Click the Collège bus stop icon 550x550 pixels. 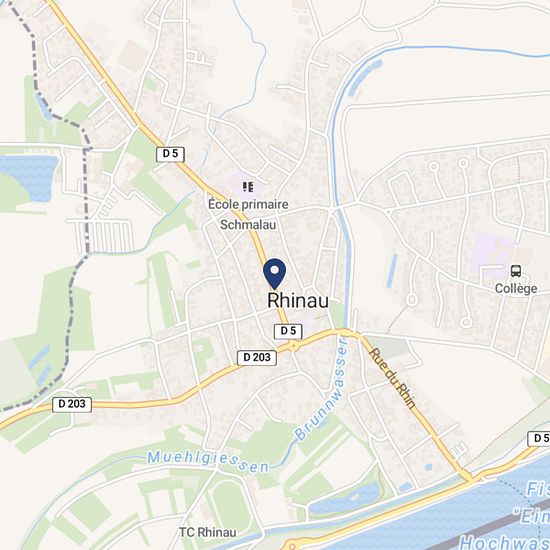(x=516, y=271)
